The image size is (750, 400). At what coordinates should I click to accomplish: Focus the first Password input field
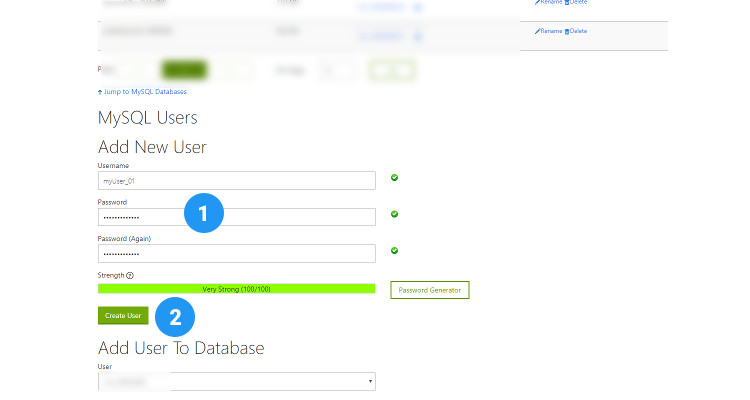(x=237, y=217)
